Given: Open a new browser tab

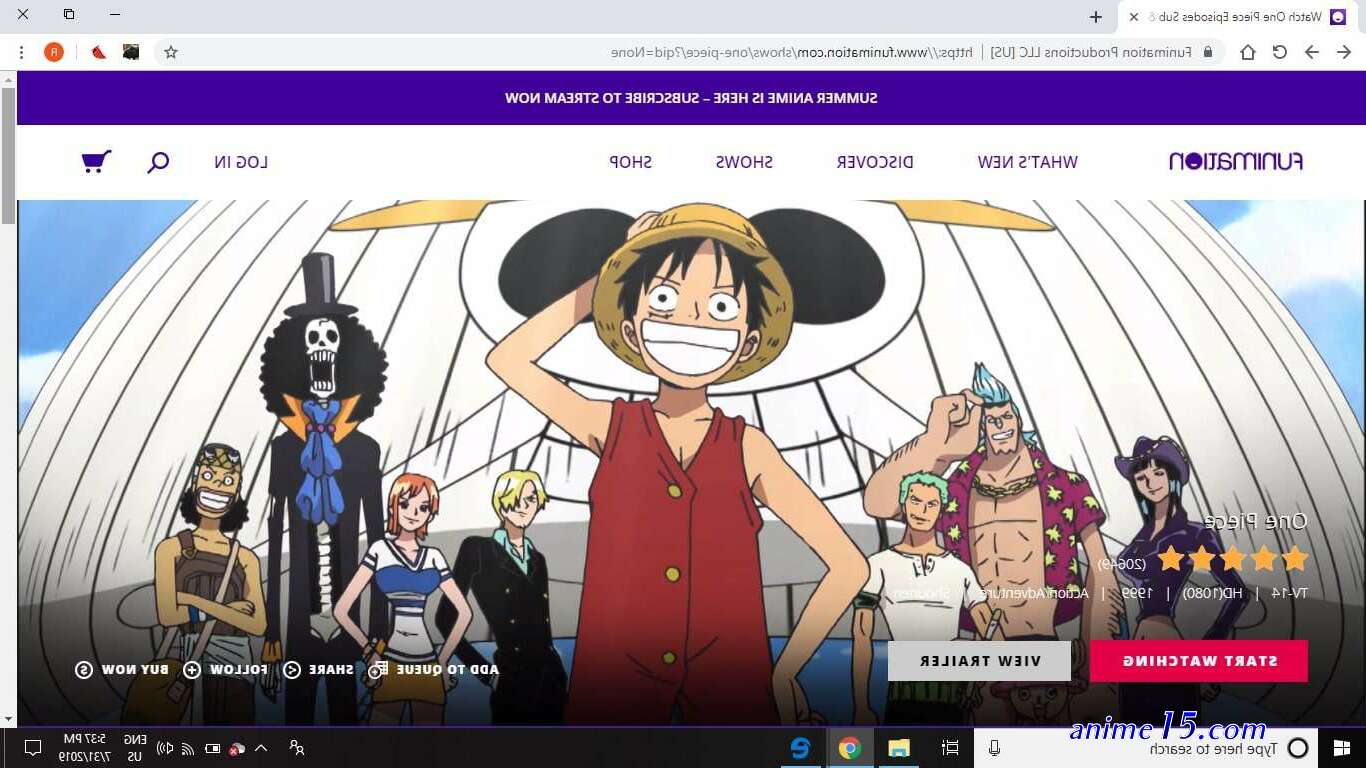Looking at the screenshot, I should click(x=1096, y=17).
